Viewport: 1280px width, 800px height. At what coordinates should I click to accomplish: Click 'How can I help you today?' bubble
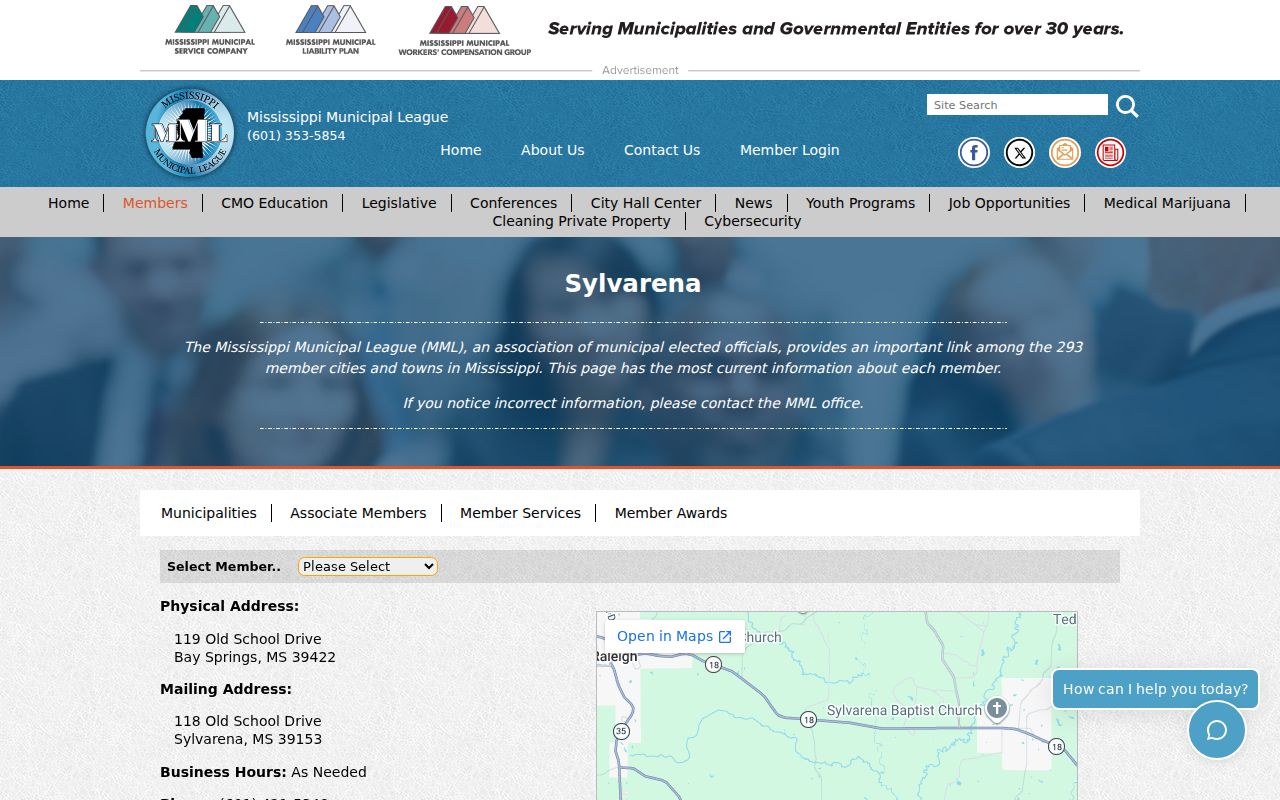click(1155, 689)
